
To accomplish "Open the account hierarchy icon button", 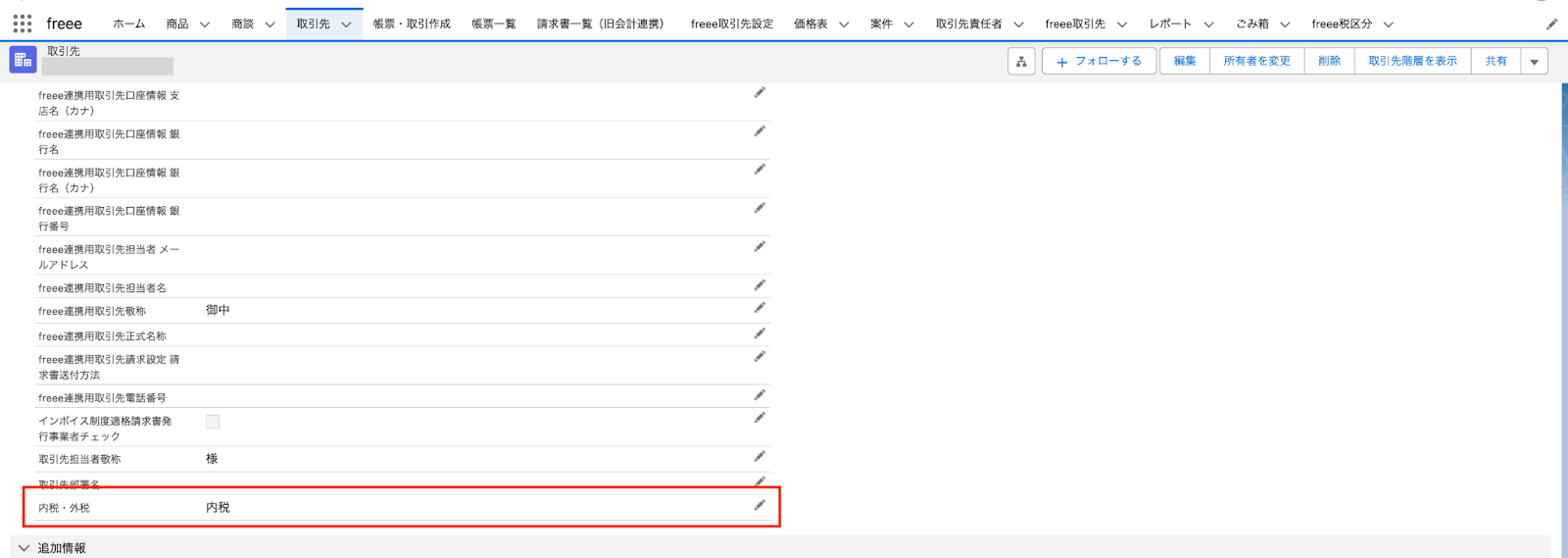I will pyautogui.click(x=1021, y=61).
